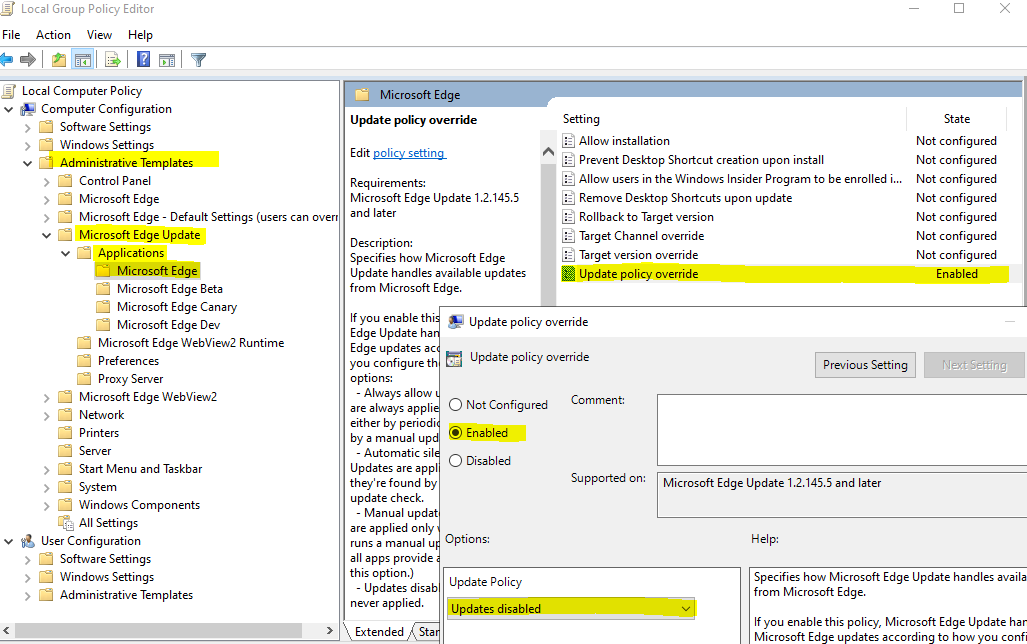Switch to the Extended tab
The image size is (1027, 644).
tap(379, 632)
